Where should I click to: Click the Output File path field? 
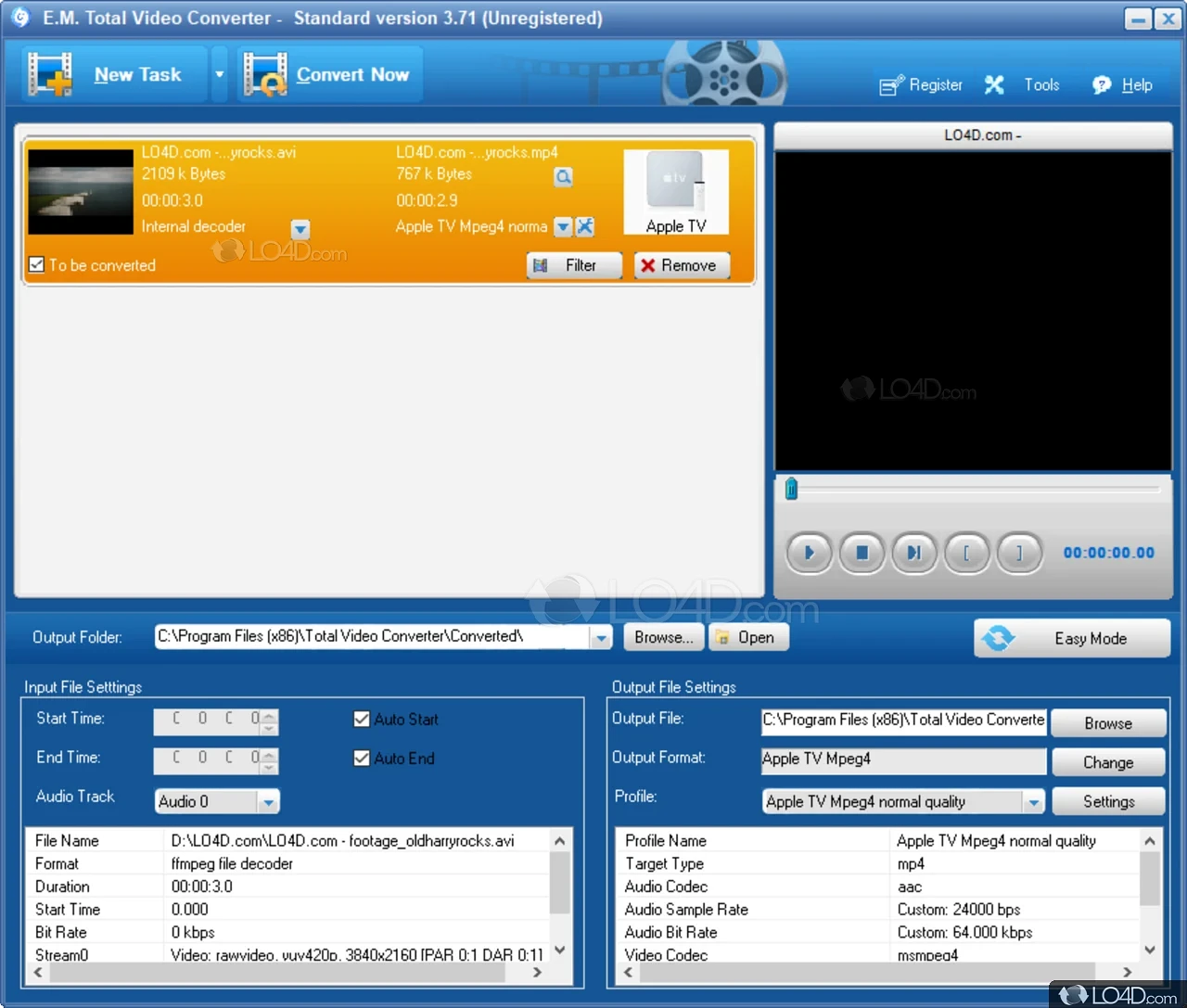pyautogui.click(x=903, y=721)
